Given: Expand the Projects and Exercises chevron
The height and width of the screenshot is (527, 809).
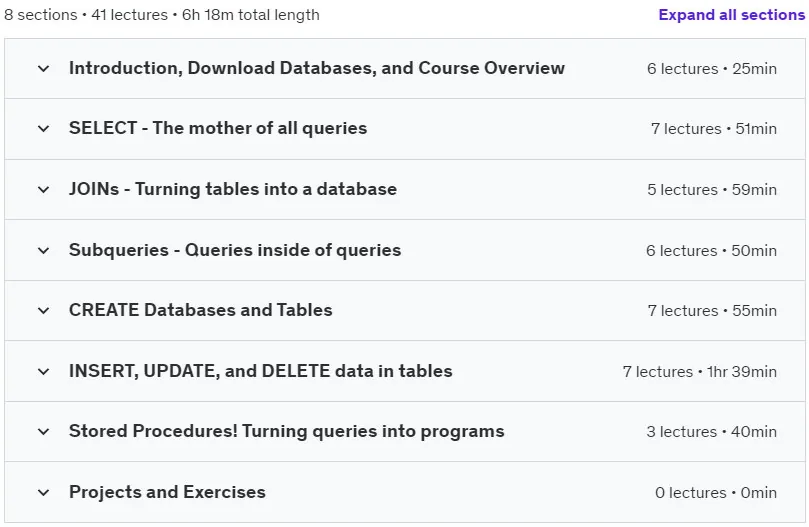Looking at the screenshot, I should pos(44,492).
